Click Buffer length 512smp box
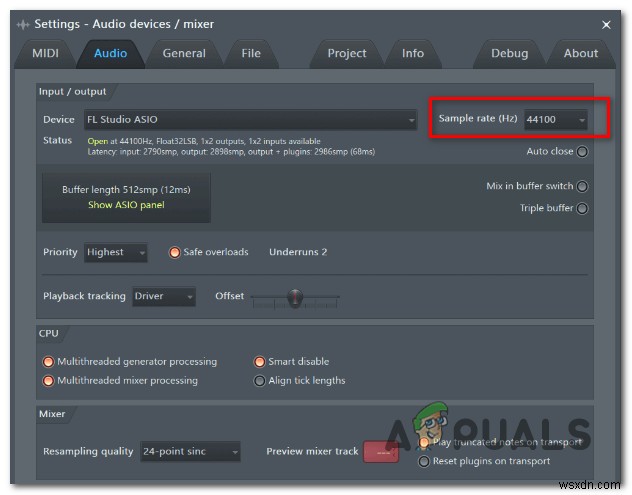632x495 pixels. pos(126,198)
